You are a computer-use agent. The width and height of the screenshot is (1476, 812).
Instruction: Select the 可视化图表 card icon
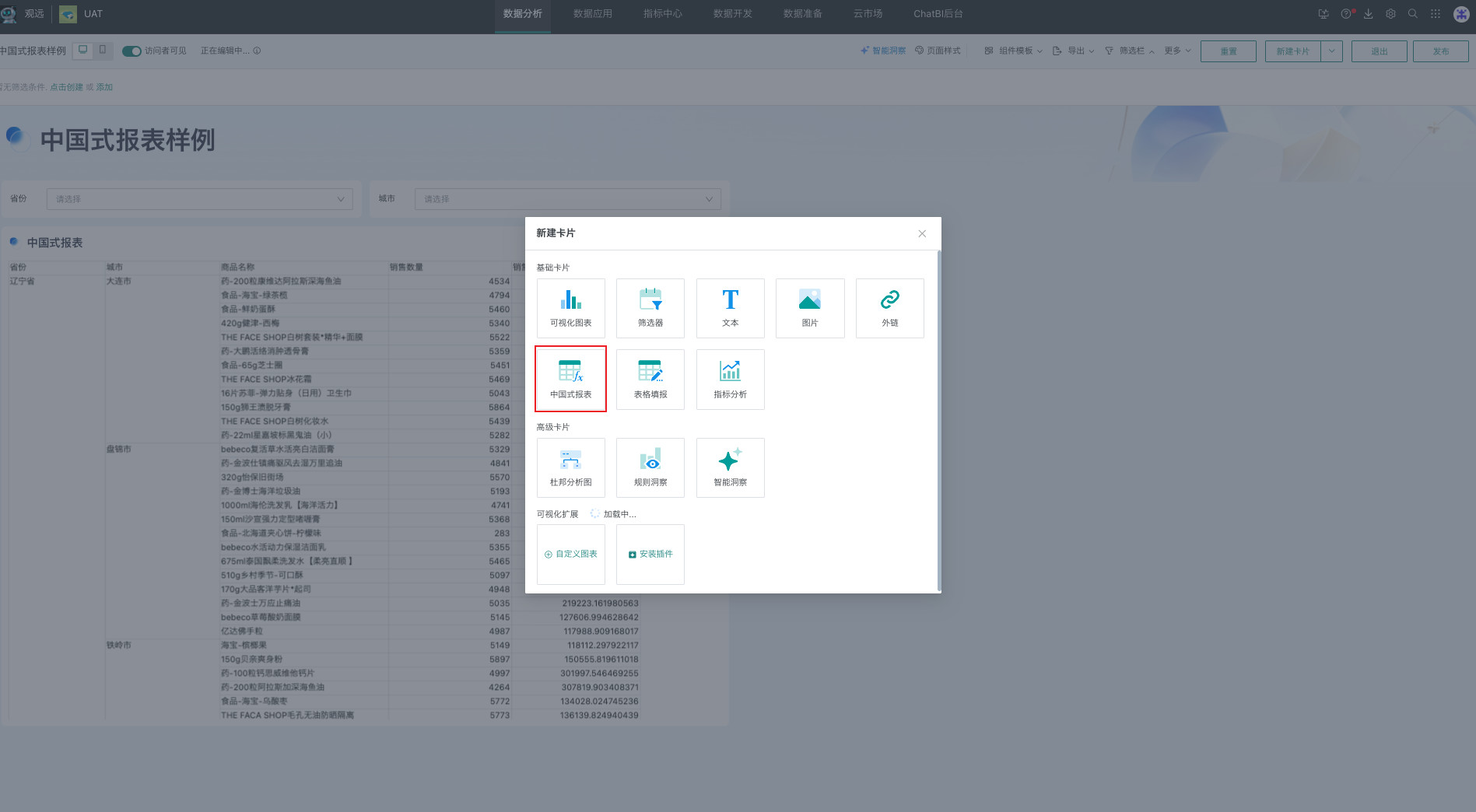coord(570,308)
